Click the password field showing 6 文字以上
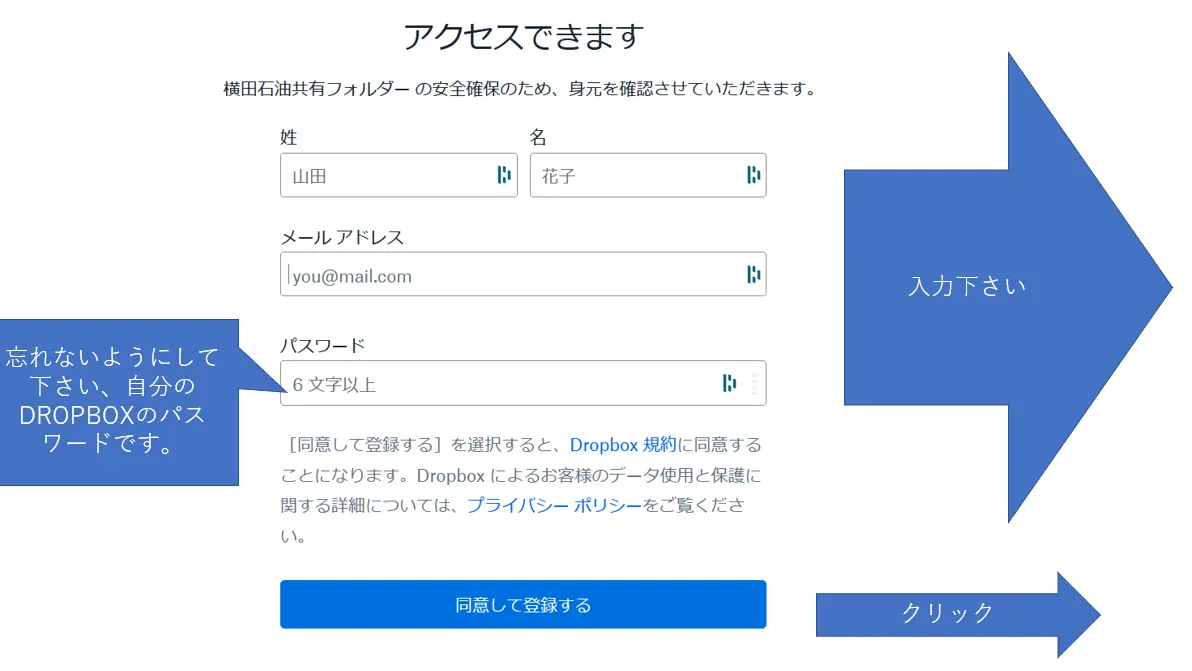 pos(450,382)
